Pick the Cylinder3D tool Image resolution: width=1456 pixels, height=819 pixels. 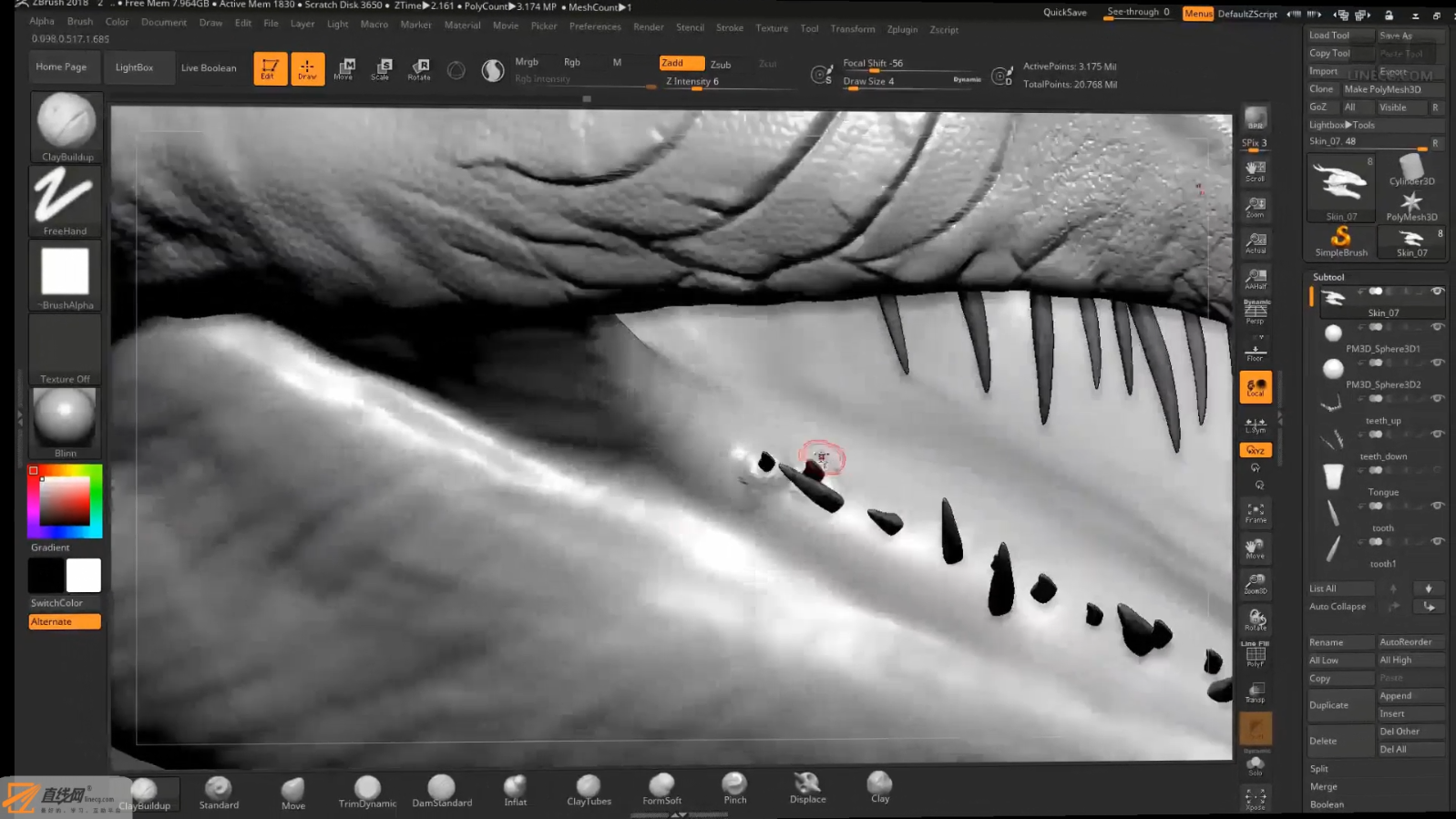pyautogui.click(x=1411, y=169)
